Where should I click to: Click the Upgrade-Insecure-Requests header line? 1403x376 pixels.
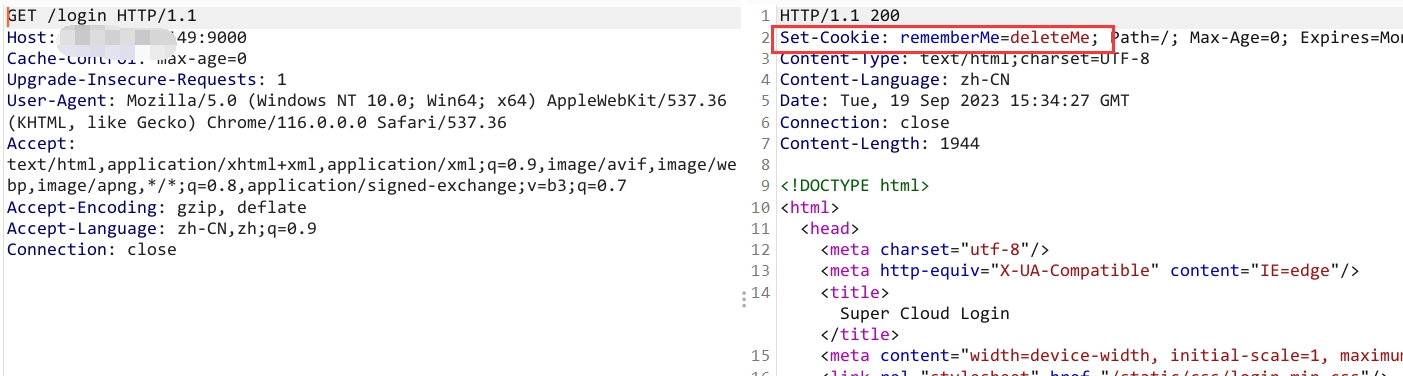[x=147, y=79]
